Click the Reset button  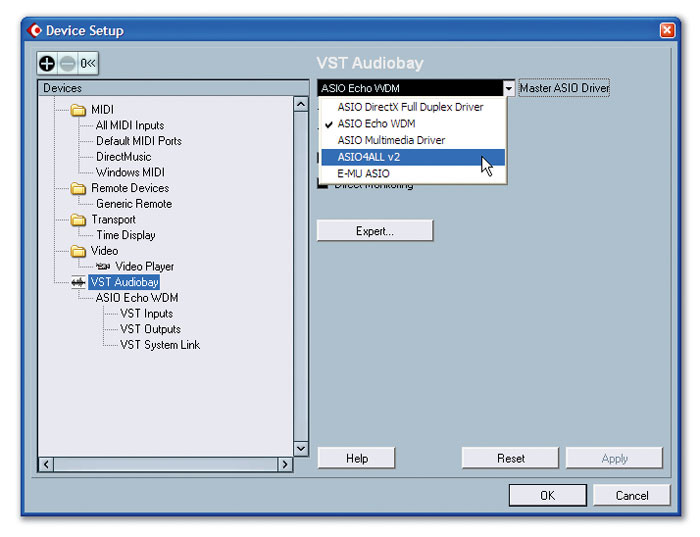[510, 458]
